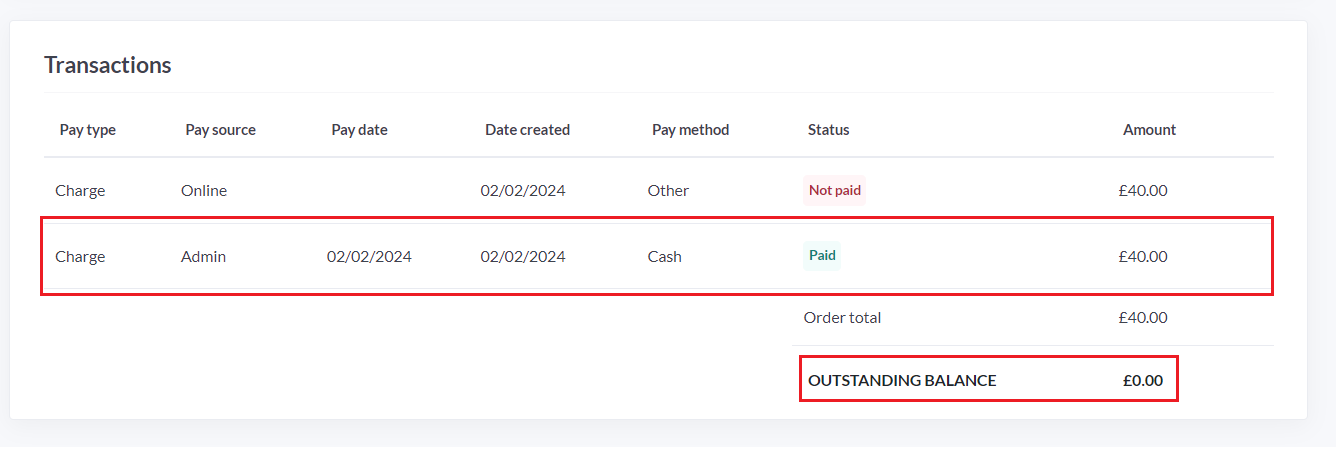The height and width of the screenshot is (451, 1336).
Task: Click the Paid status badge
Action: [x=823, y=256]
